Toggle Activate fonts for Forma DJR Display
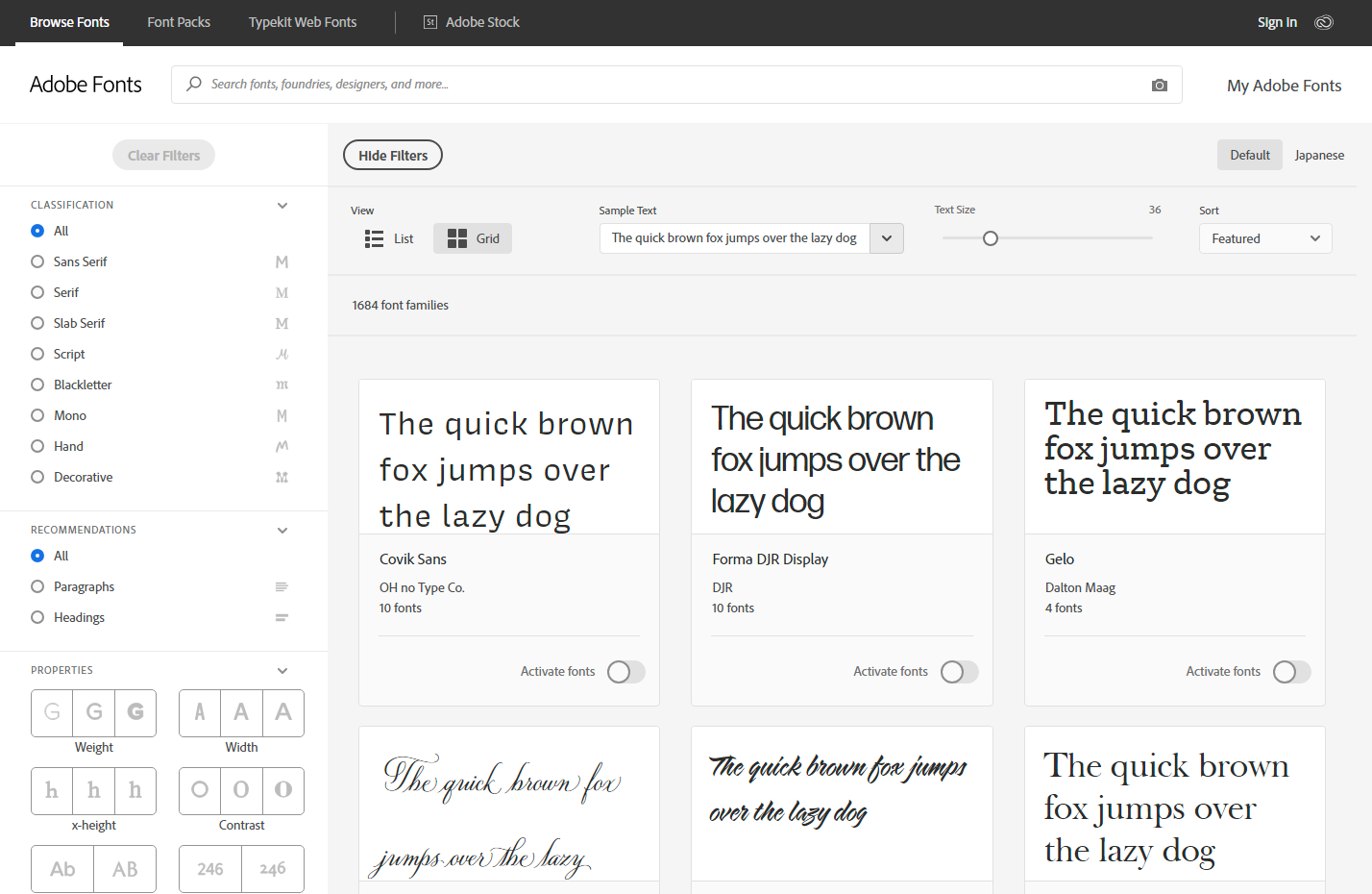Screen dimensions: 1372x894 [x=959, y=672]
